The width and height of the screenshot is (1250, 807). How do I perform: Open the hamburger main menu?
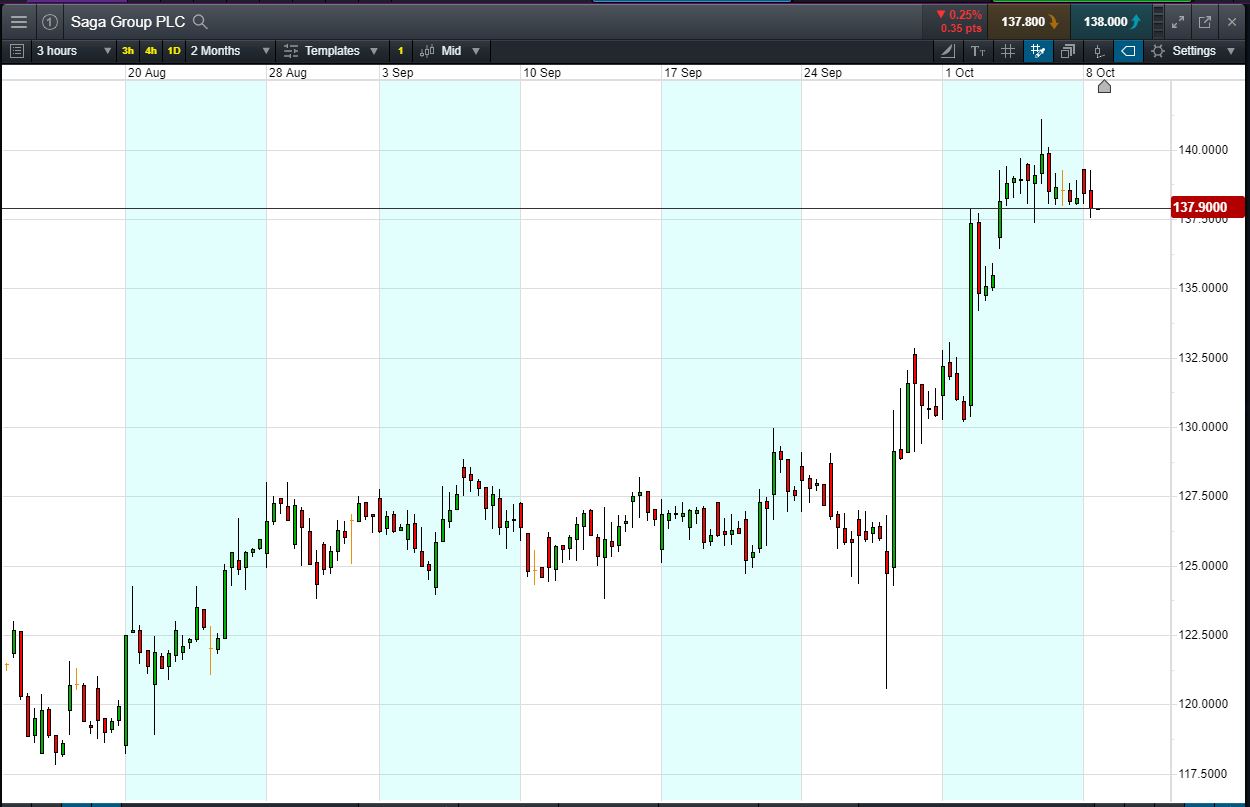[x=19, y=21]
